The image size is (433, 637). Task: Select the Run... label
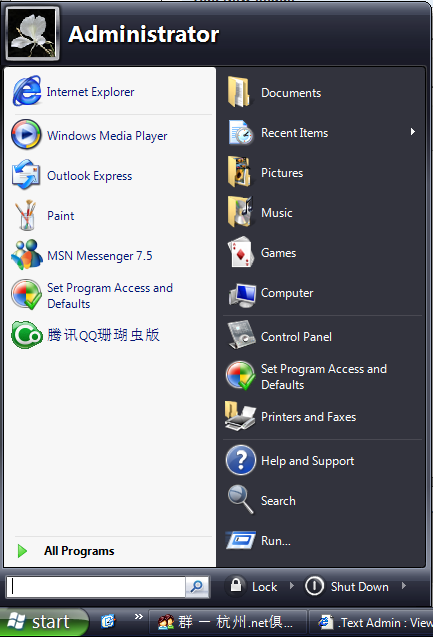coord(275,541)
